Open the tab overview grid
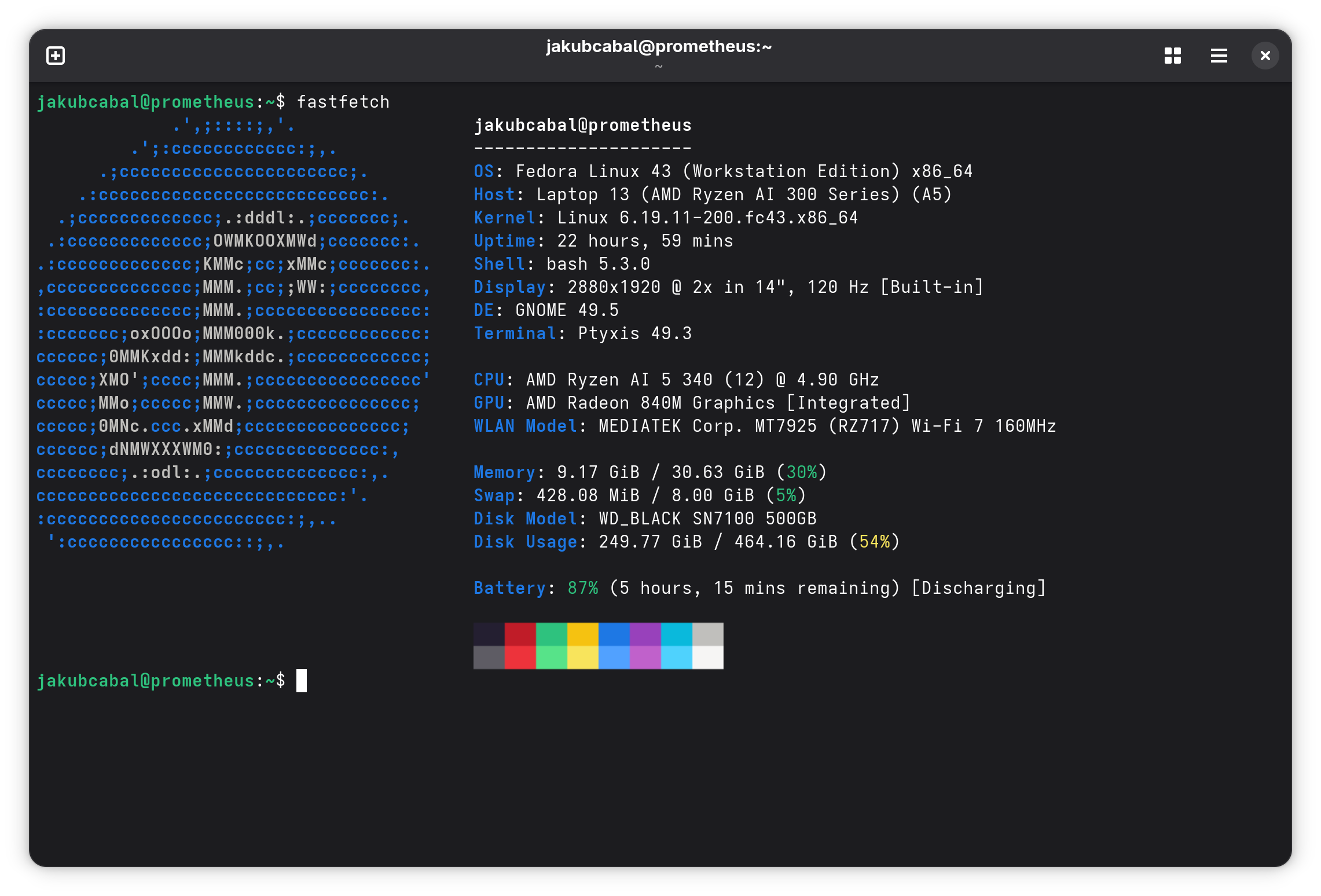Screen dimensions: 1321x896 coord(1173,55)
